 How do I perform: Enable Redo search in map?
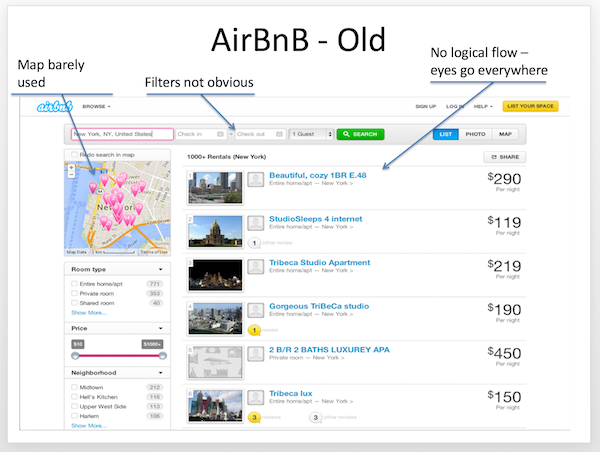[x=74, y=155]
